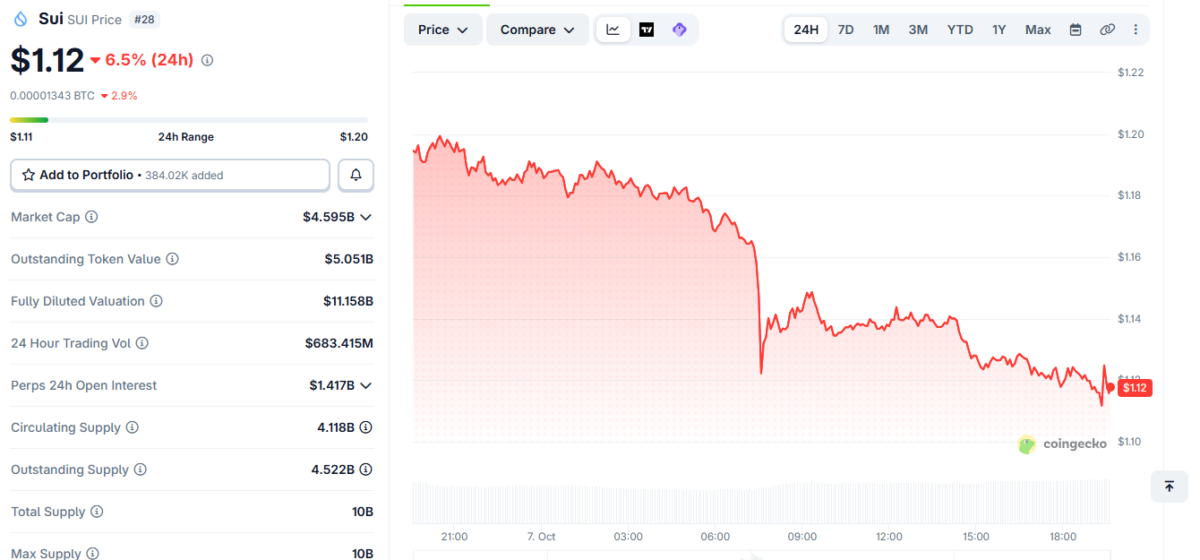Show Fully Diluted Valuation info icon
Image resolution: width=1200 pixels, height=560 pixels.
click(156, 301)
